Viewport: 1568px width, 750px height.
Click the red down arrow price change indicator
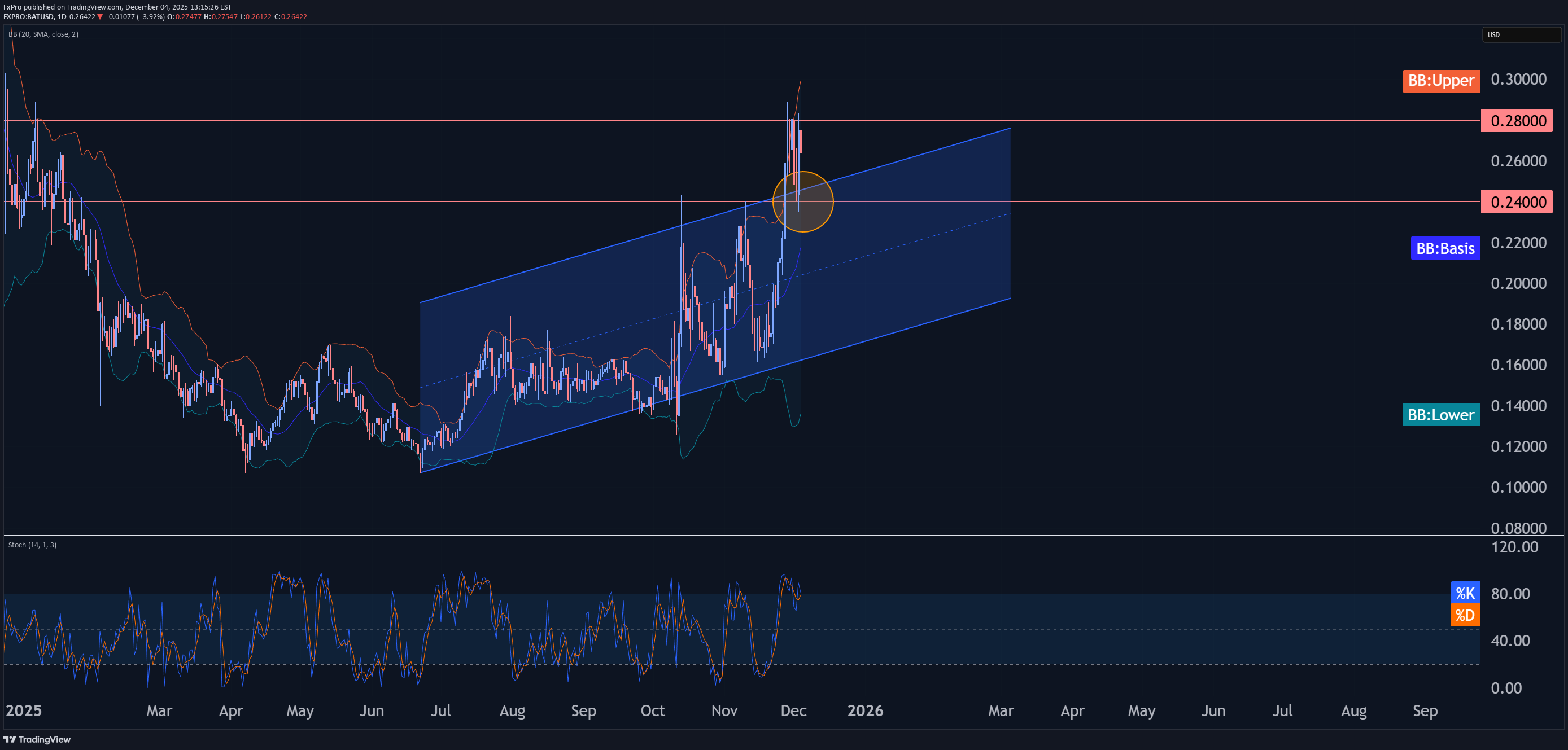pyautogui.click(x=101, y=17)
